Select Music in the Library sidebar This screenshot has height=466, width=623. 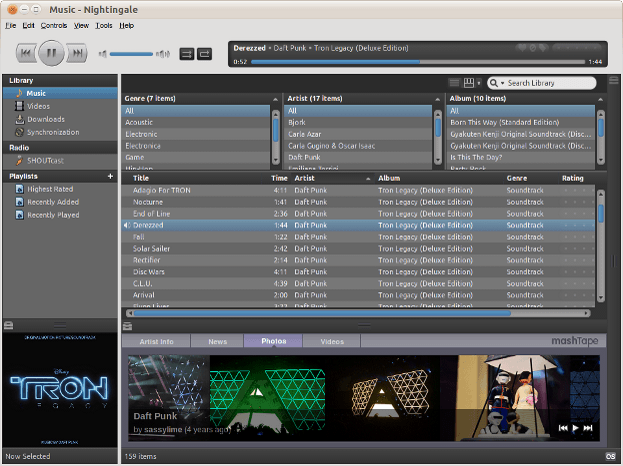tap(60, 93)
